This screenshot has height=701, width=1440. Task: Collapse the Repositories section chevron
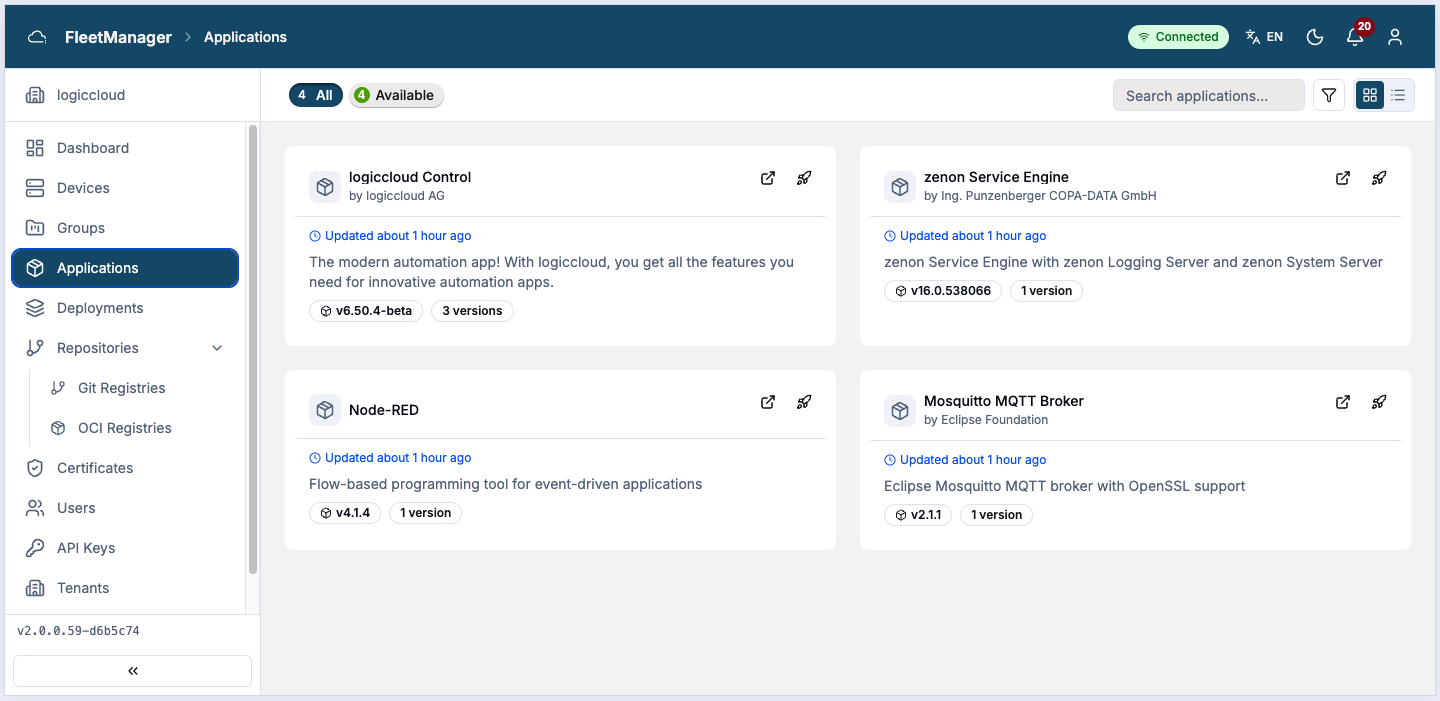pos(217,348)
